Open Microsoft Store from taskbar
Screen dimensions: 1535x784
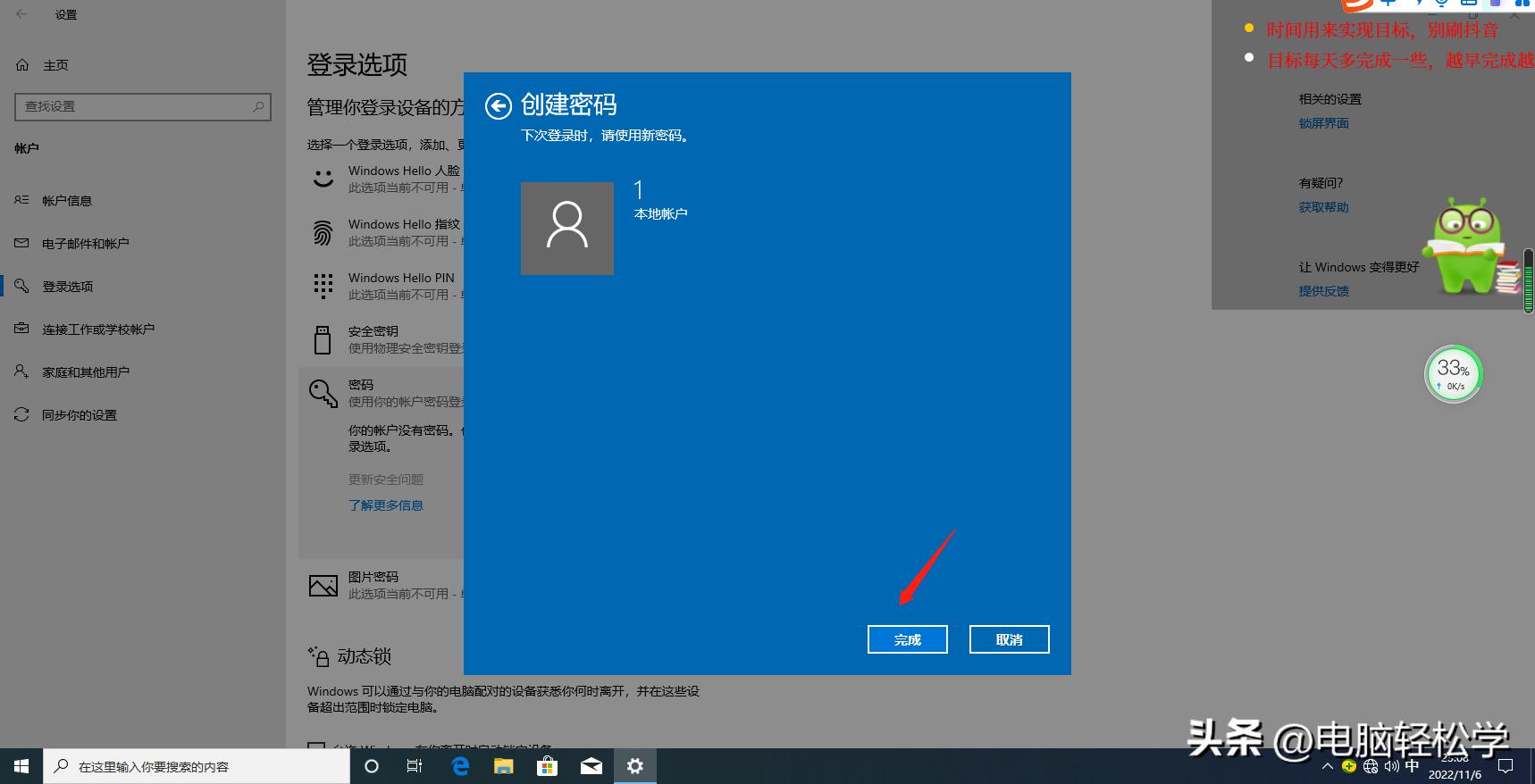point(547,766)
